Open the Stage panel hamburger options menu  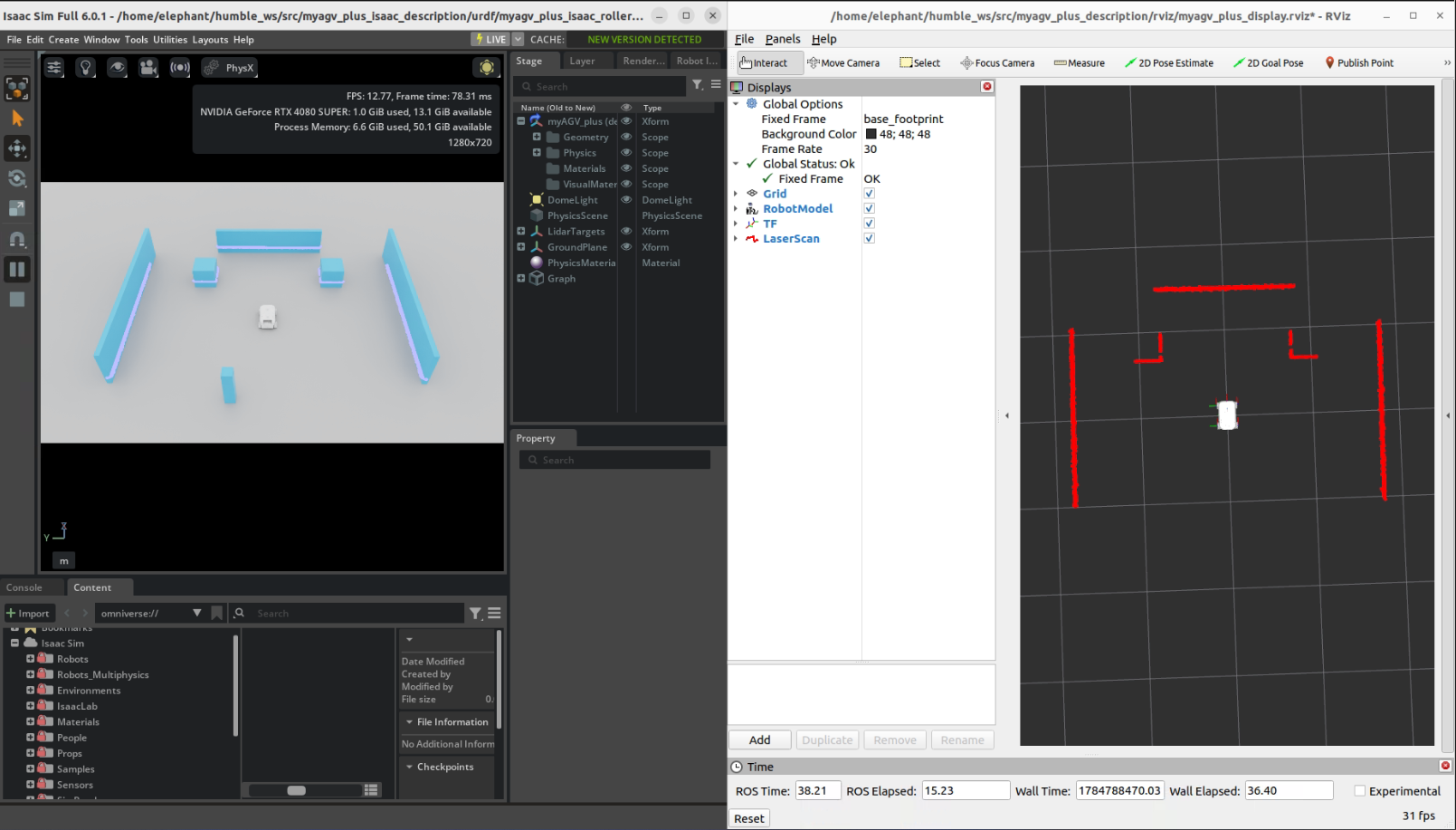coord(716,85)
